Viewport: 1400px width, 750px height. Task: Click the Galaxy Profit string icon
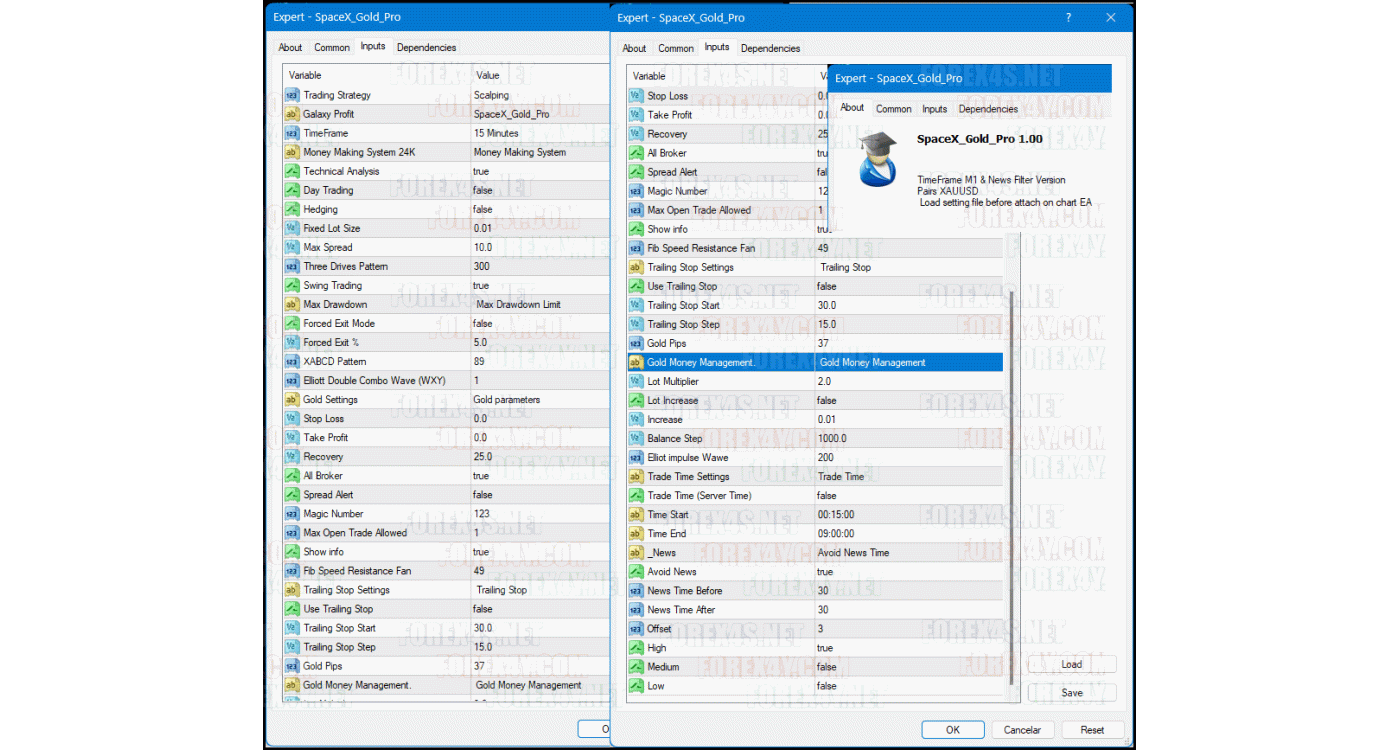tap(292, 114)
